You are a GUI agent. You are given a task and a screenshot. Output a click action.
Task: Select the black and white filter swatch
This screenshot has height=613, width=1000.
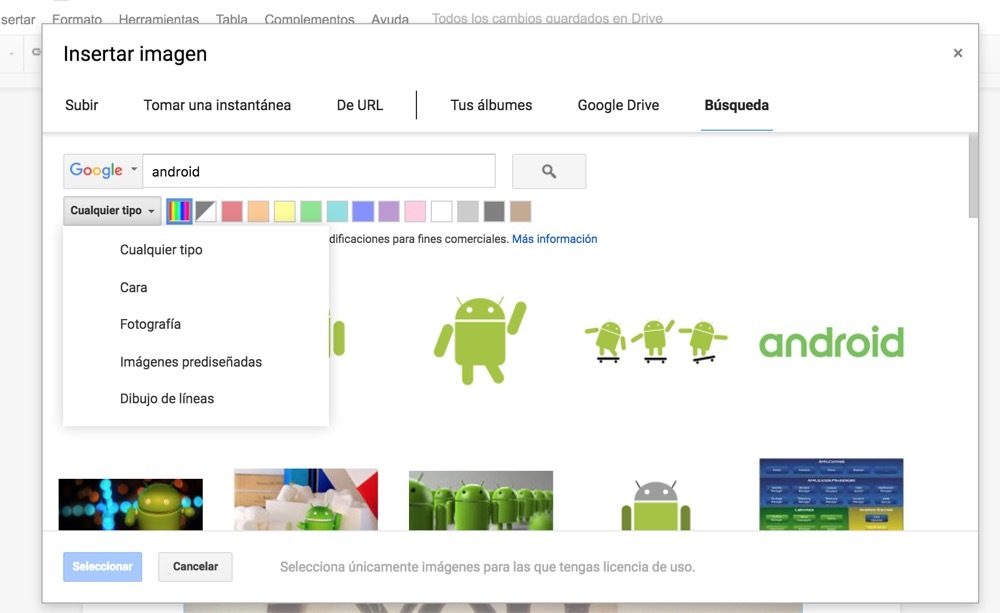point(205,211)
